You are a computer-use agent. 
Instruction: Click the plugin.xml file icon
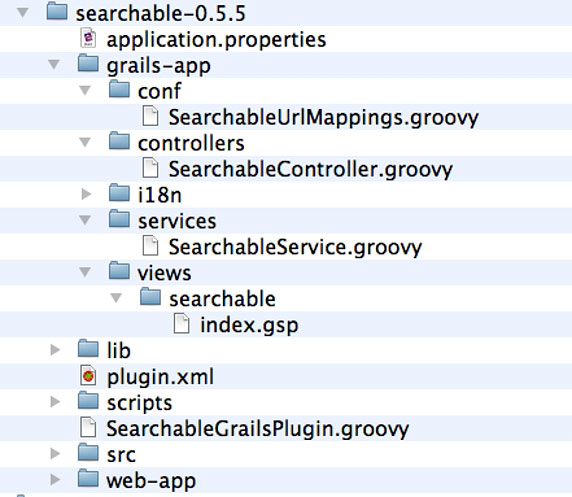(88, 376)
